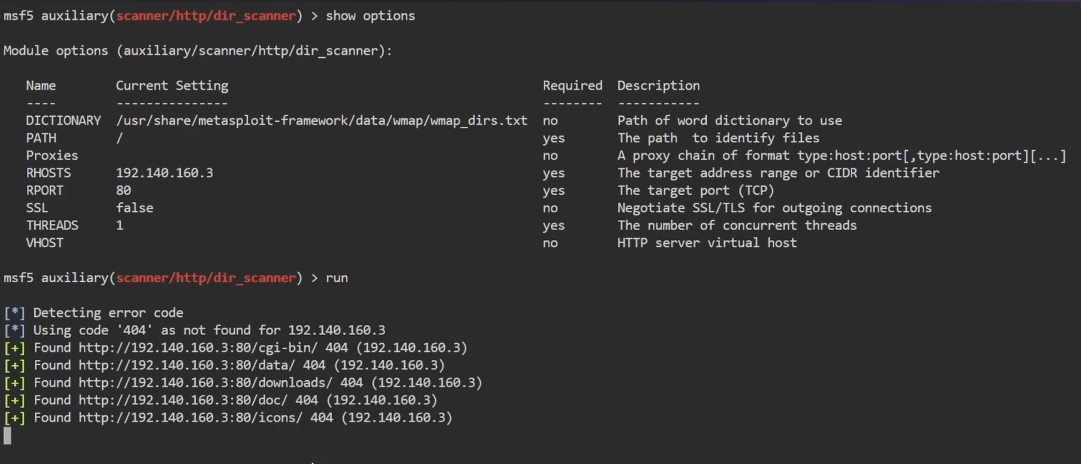The height and width of the screenshot is (464, 1081).
Task: Click the found downloads directory URL
Action: [200, 383]
